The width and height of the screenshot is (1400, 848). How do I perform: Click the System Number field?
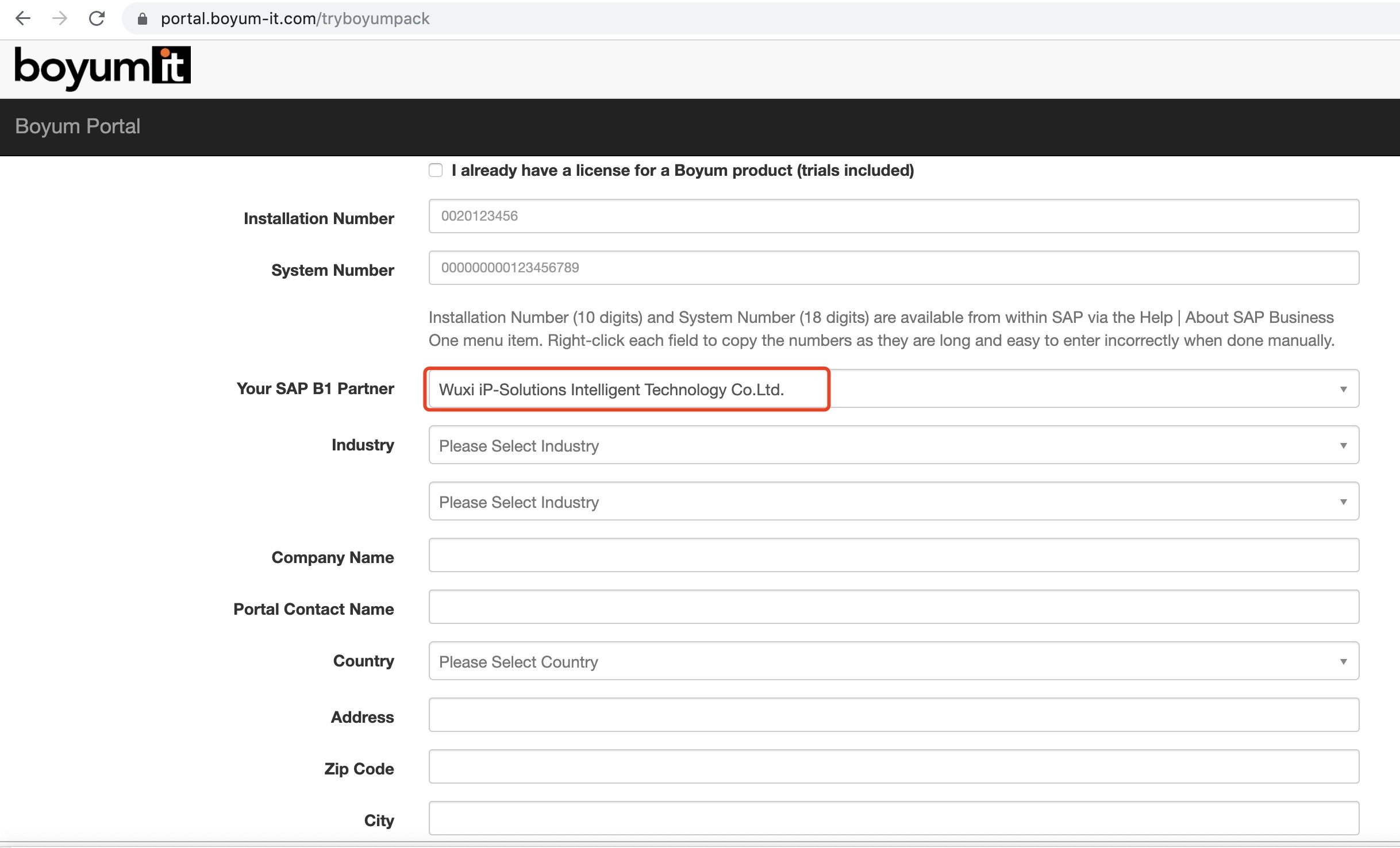[894, 268]
